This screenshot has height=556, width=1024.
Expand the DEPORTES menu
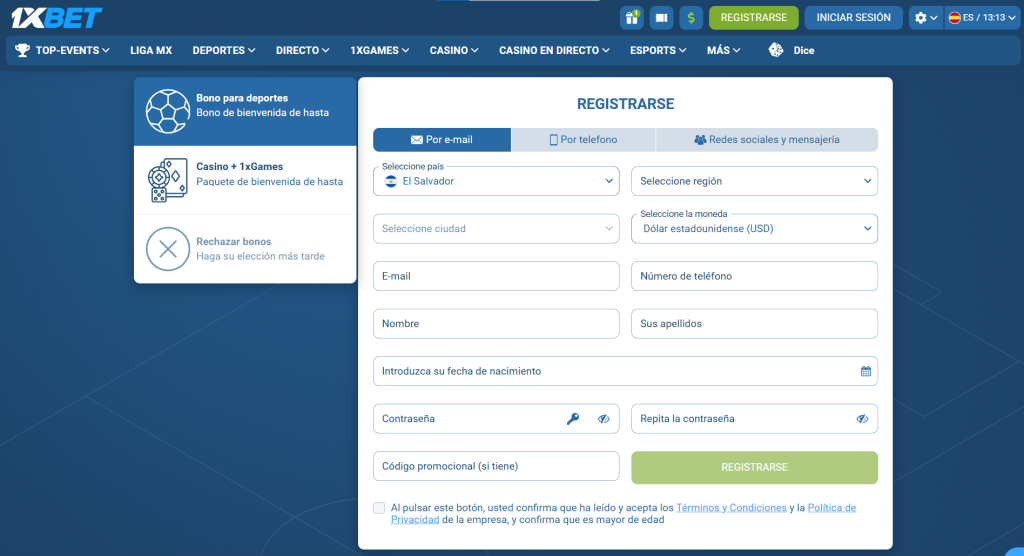click(x=223, y=50)
